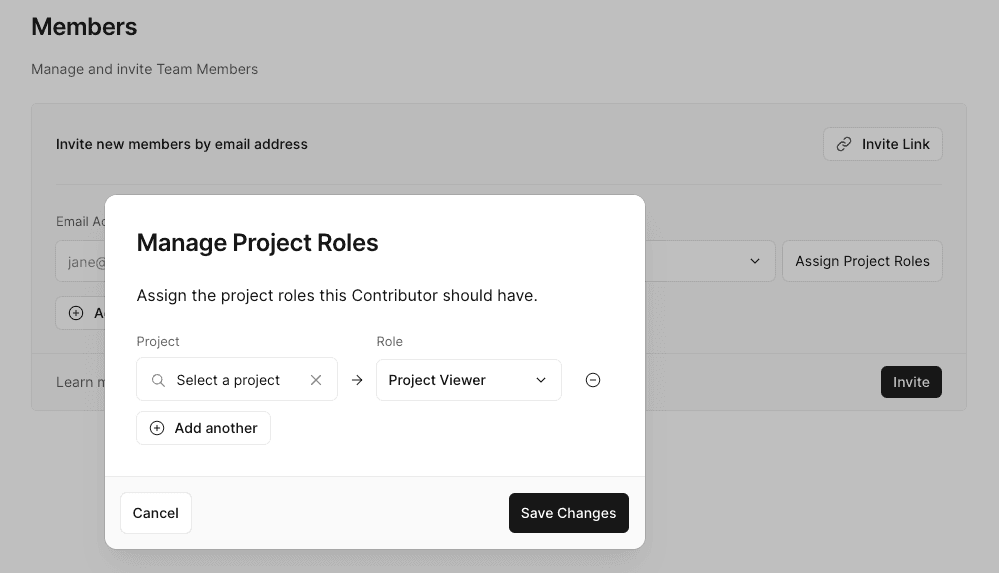Click the plus icon below the email field
Image resolution: width=999 pixels, height=573 pixels.
pyautogui.click(x=76, y=313)
